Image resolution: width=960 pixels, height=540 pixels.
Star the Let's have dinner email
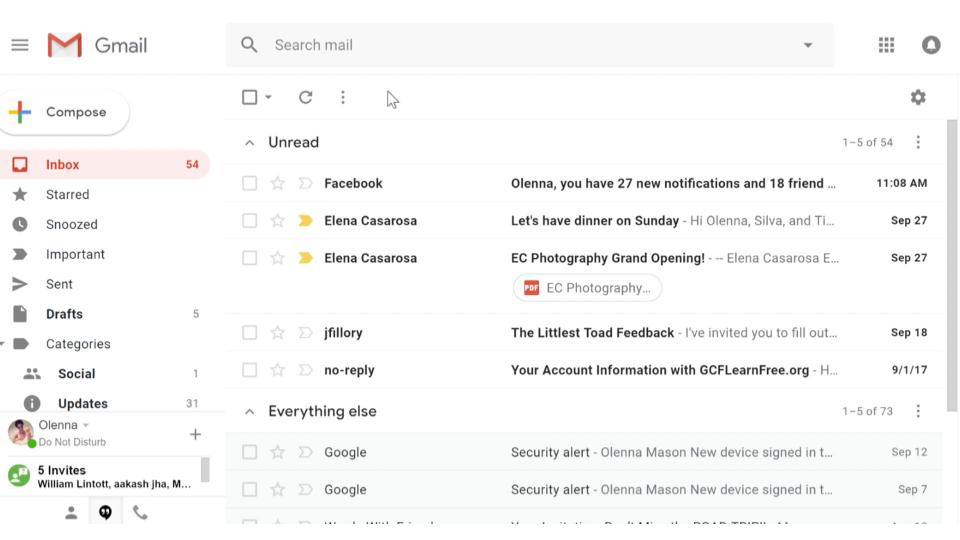(x=277, y=220)
